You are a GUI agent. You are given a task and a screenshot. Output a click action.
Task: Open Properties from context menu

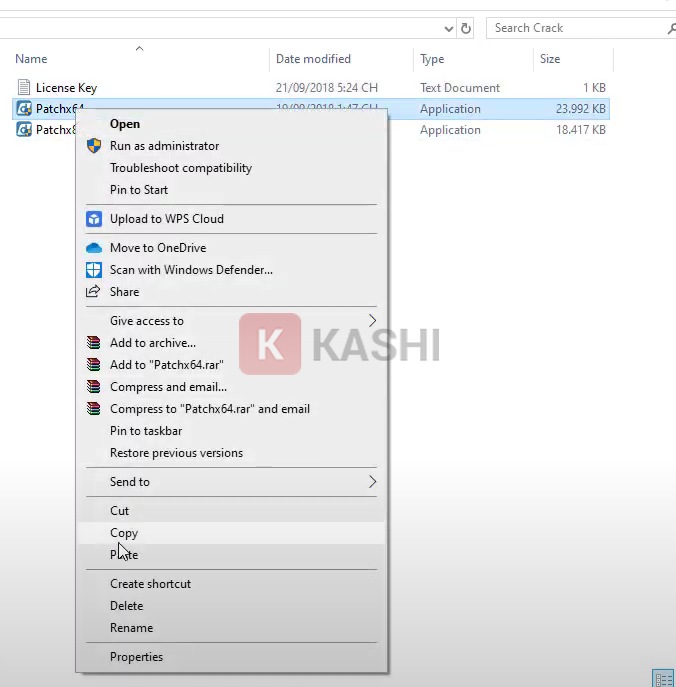[136, 657]
